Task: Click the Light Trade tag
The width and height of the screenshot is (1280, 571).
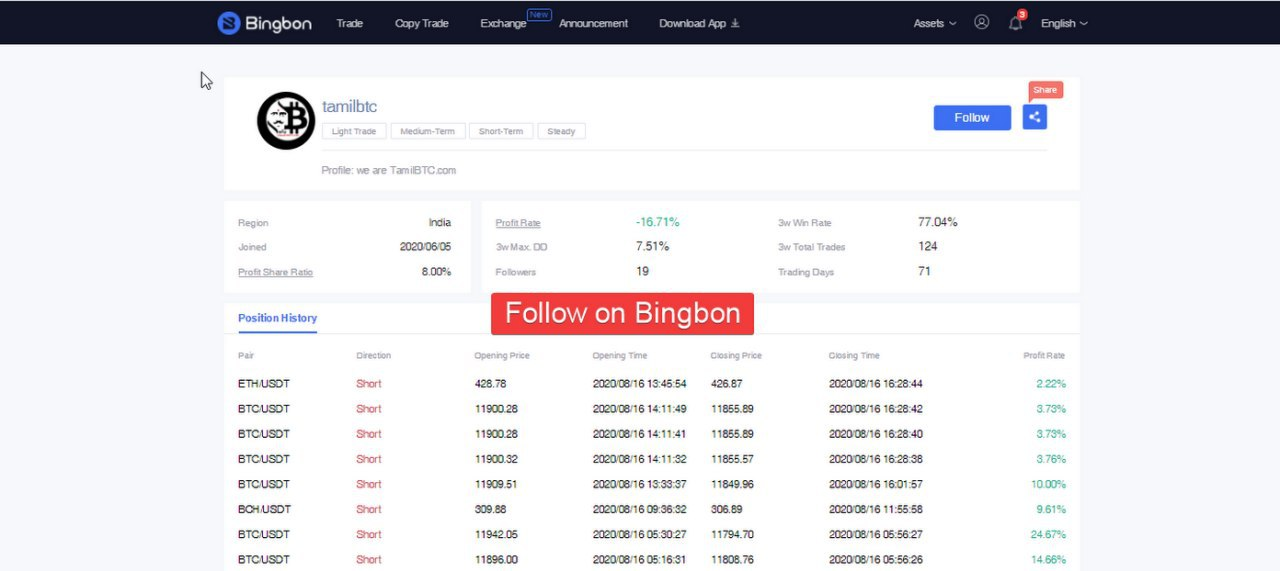Action: point(354,131)
